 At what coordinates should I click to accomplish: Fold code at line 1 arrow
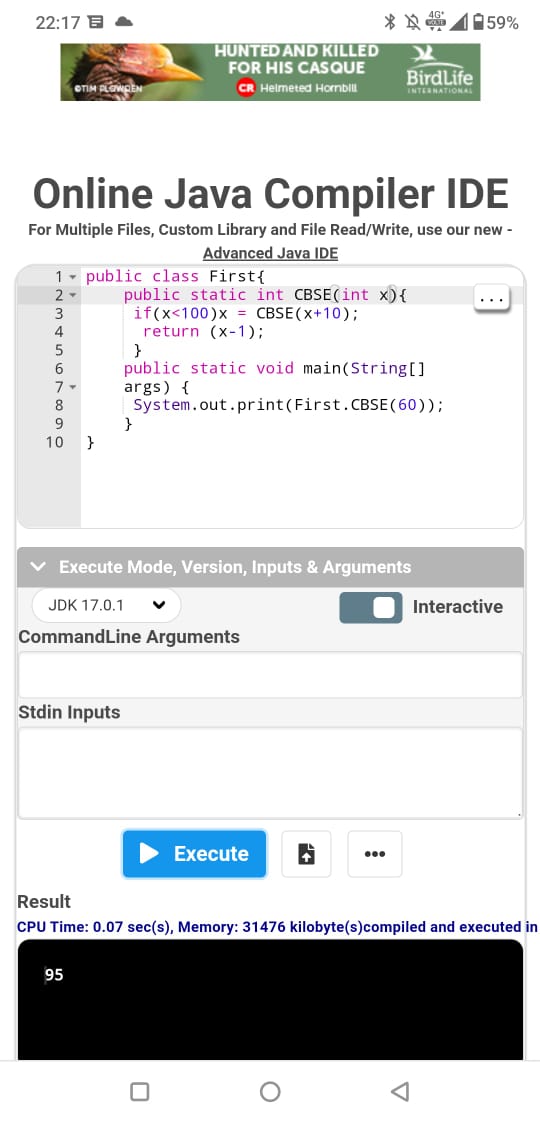[x=72, y=276]
